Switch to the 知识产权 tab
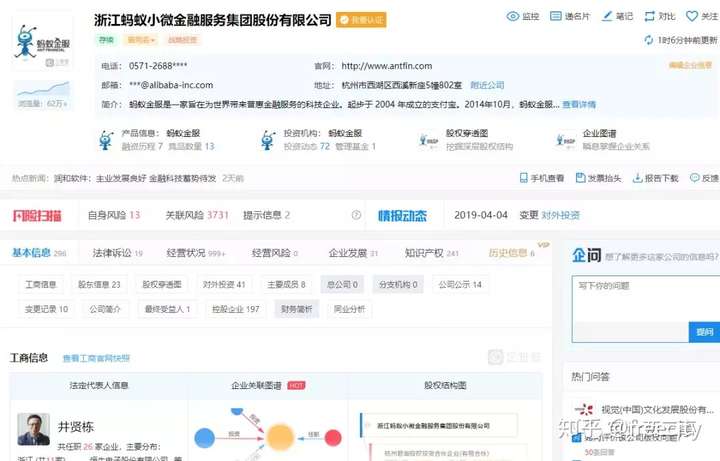The width and height of the screenshot is (720, 461). pos(432,253)
